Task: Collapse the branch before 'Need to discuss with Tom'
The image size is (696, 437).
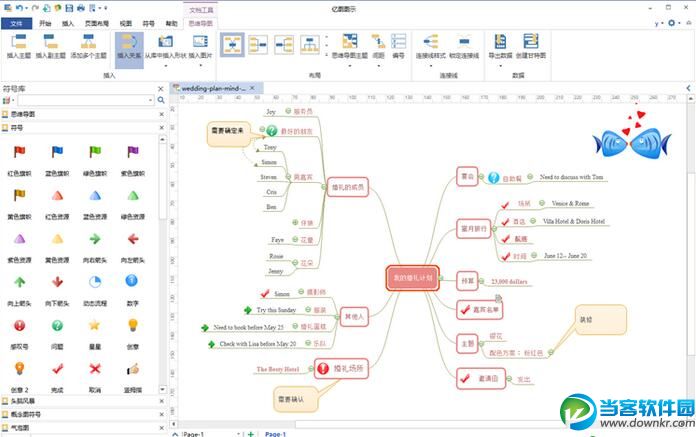Action: pos(530,177)
